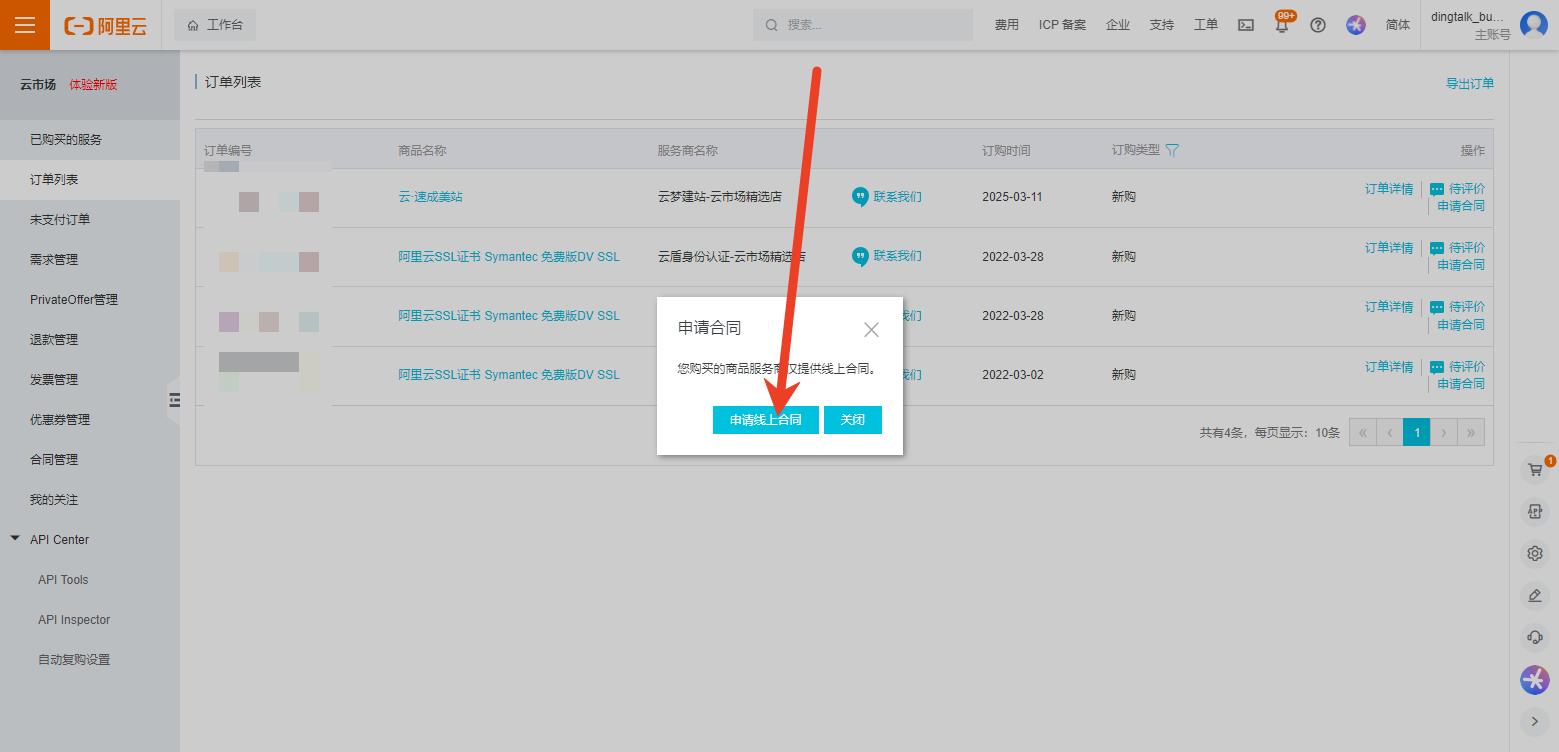This screenshot has width=1559, height=752.
Task: Open the 工单 menu
Action: coord(1206,25)
